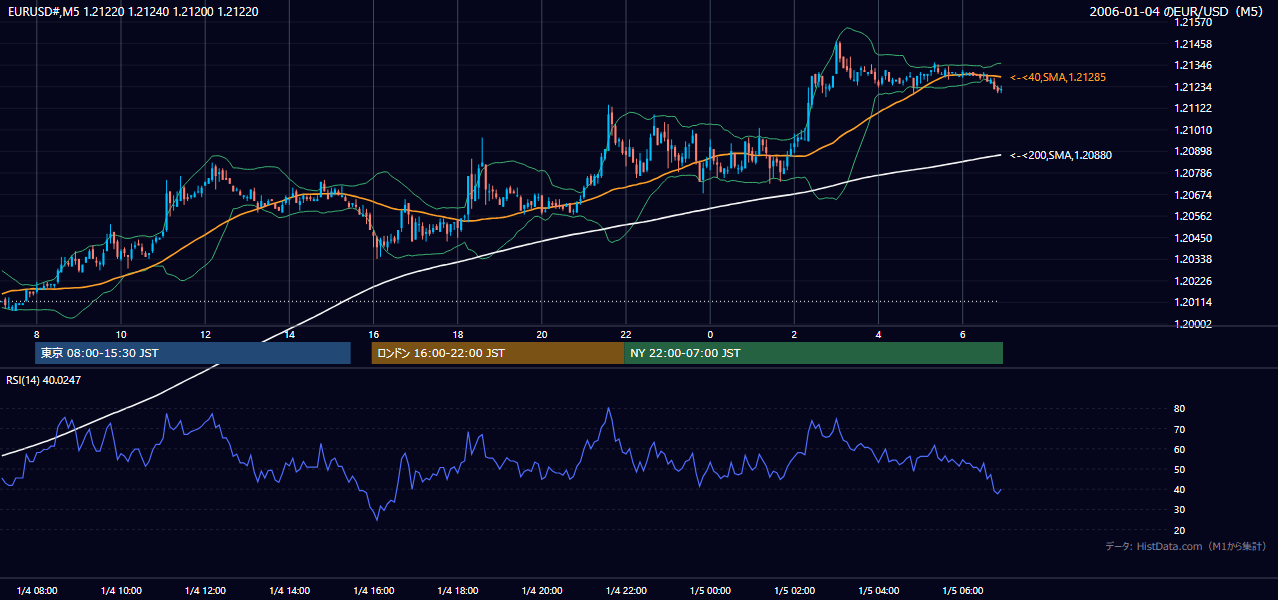1278x600 pixels.
Task: Click hour label 0 under the price chart
Action: click(x=710, y=333)
